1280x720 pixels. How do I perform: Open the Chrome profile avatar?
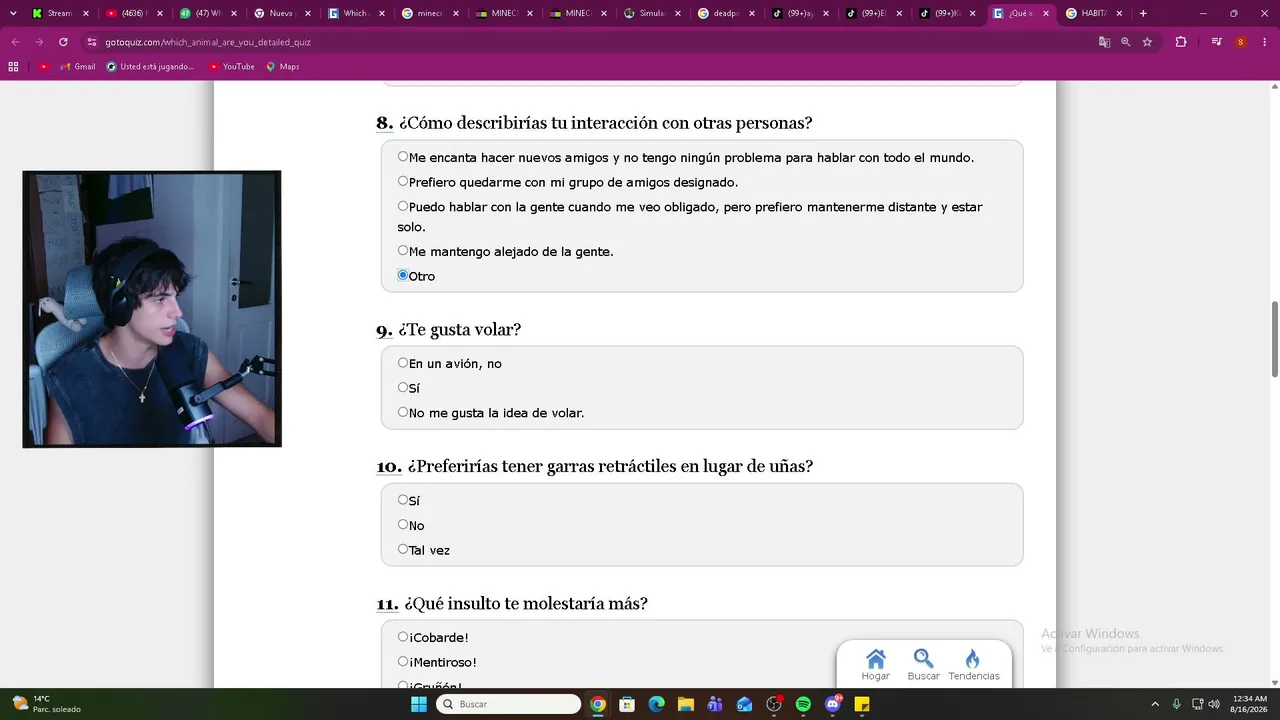(1241, 42)
